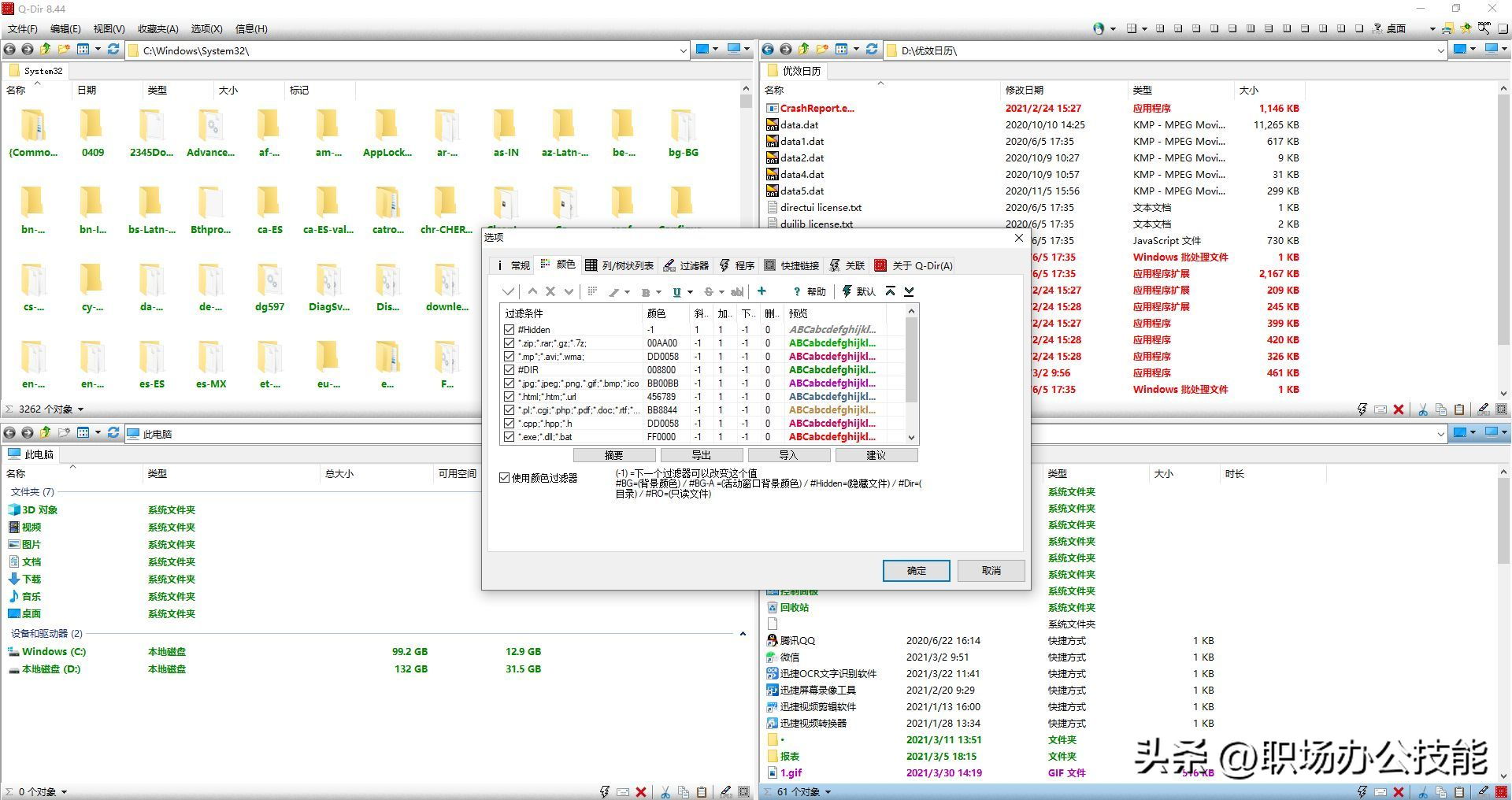
Task: Click the print icon in top toolbar
Action: click(x=1447, y=28)
